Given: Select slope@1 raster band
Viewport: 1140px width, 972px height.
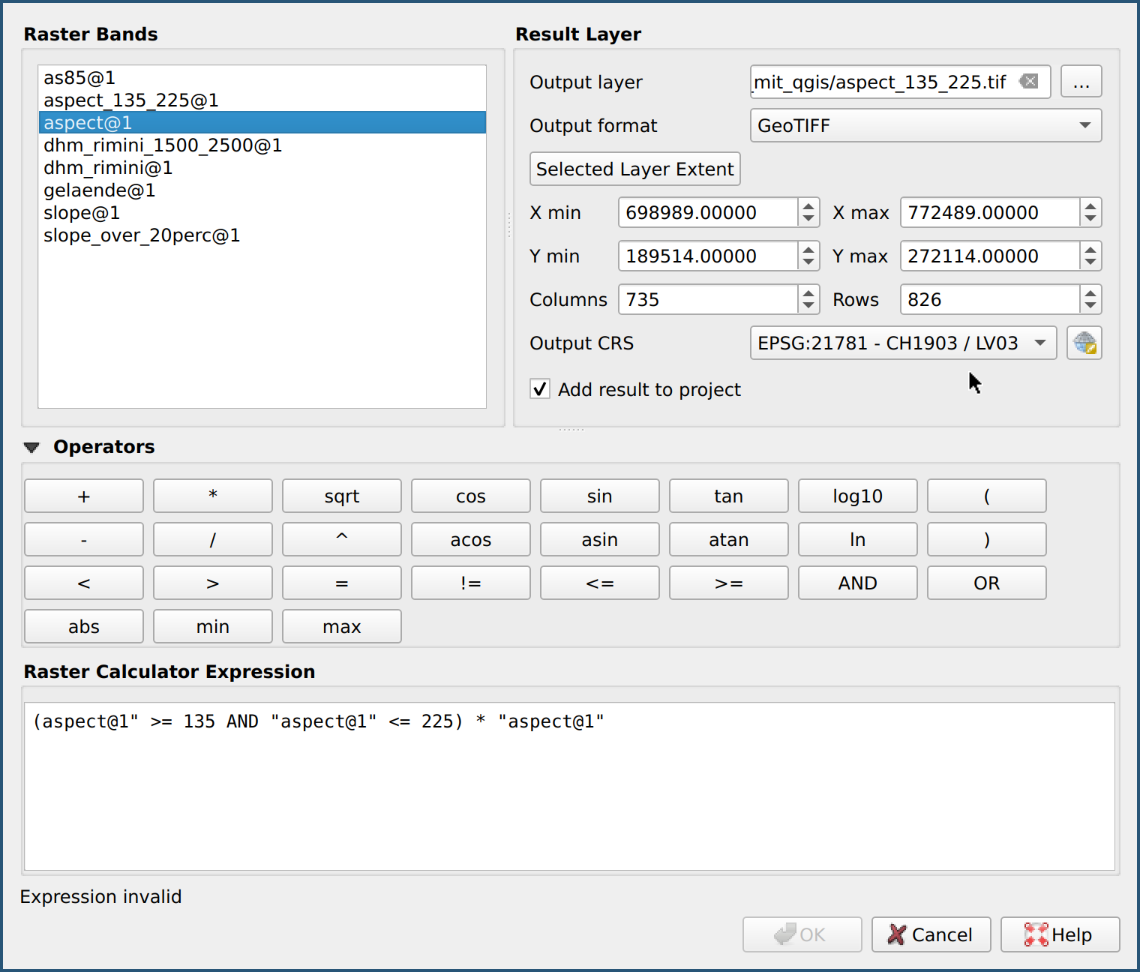Looking at the screenshot, I should pos(82,213).
